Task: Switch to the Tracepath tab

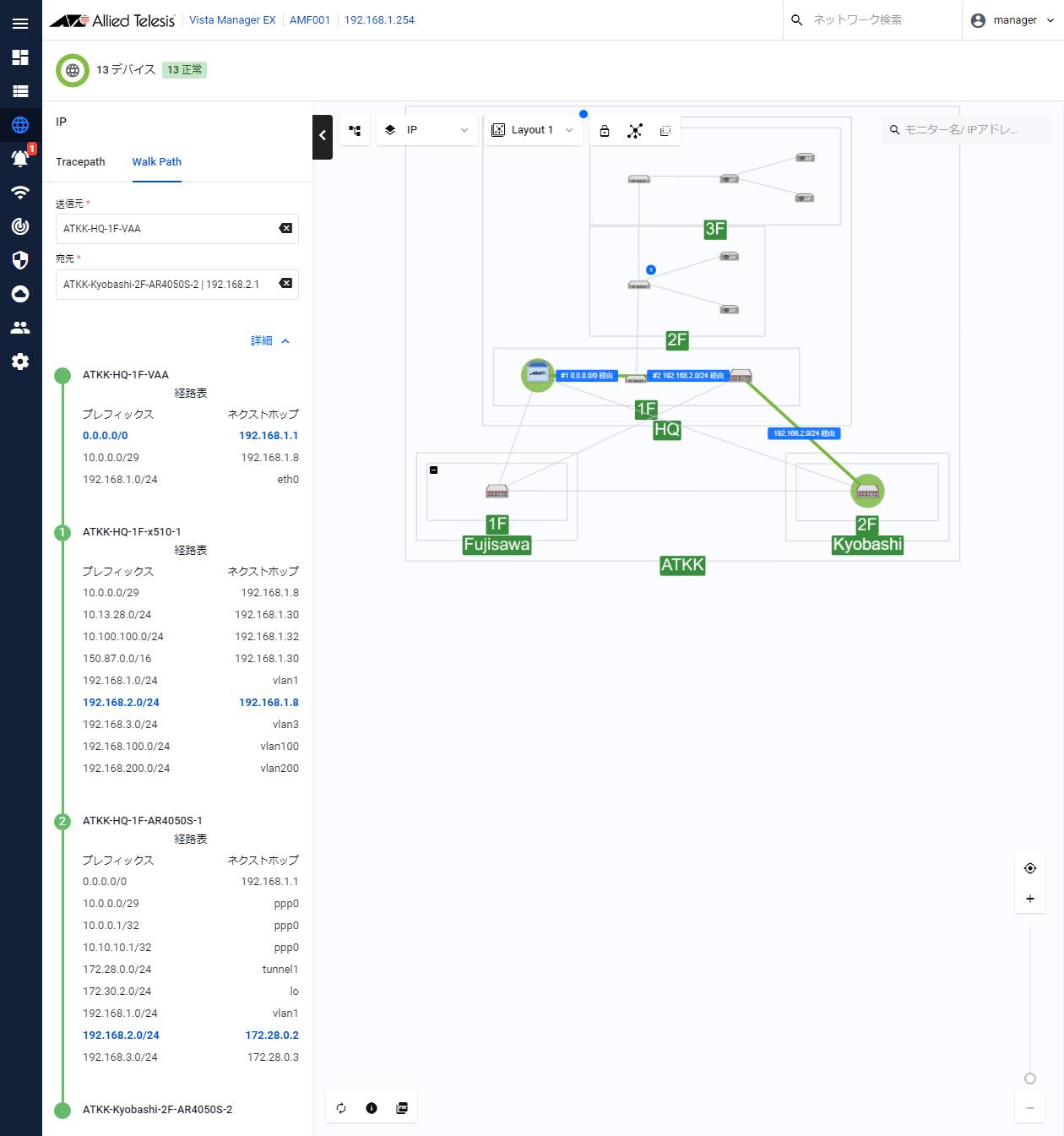Action: [x=80, y=162]
